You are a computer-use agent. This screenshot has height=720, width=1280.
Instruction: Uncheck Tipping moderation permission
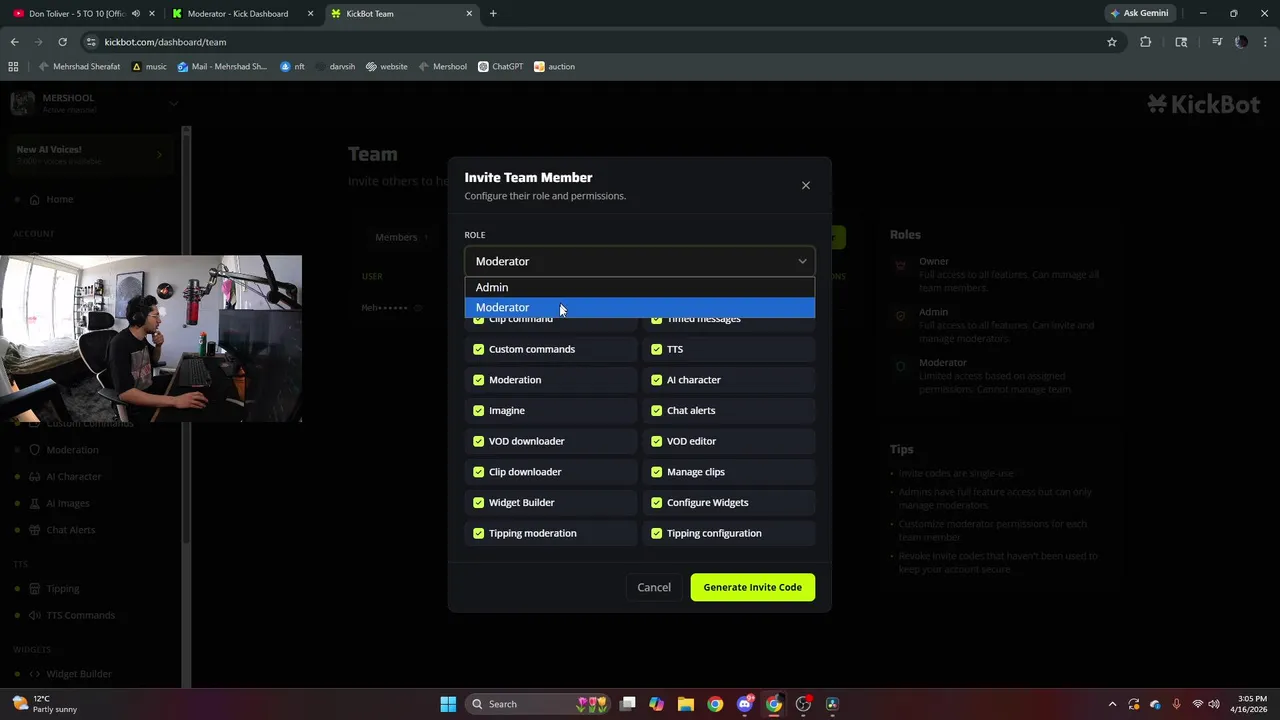pos(478,533)
